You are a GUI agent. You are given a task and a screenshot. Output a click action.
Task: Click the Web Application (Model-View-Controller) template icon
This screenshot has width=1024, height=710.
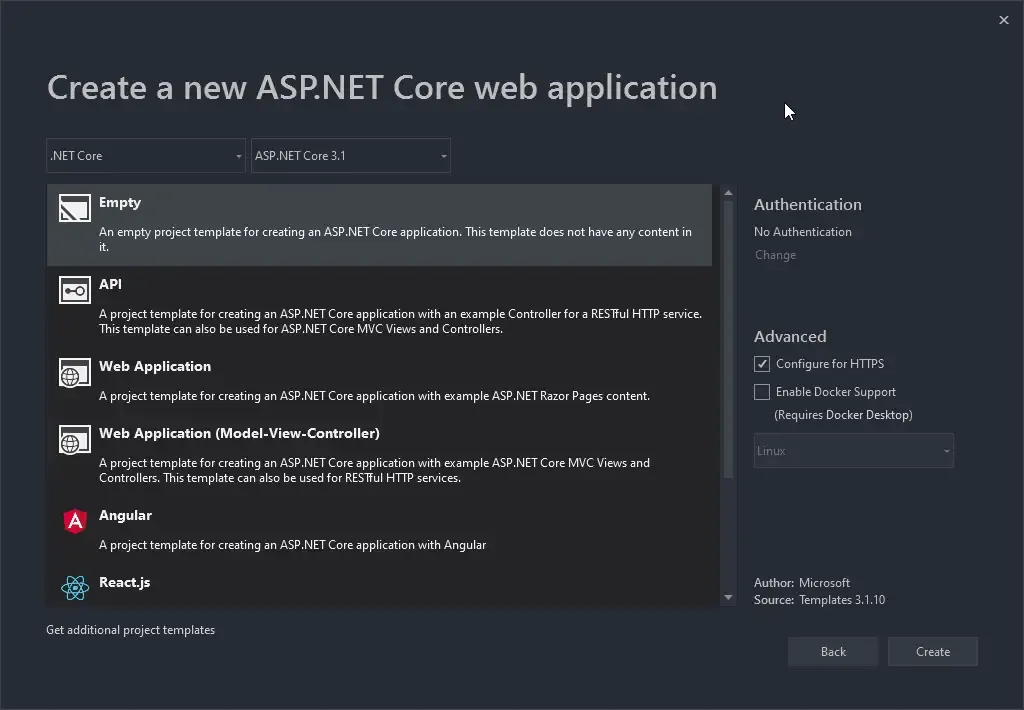[x=74, y=439]
